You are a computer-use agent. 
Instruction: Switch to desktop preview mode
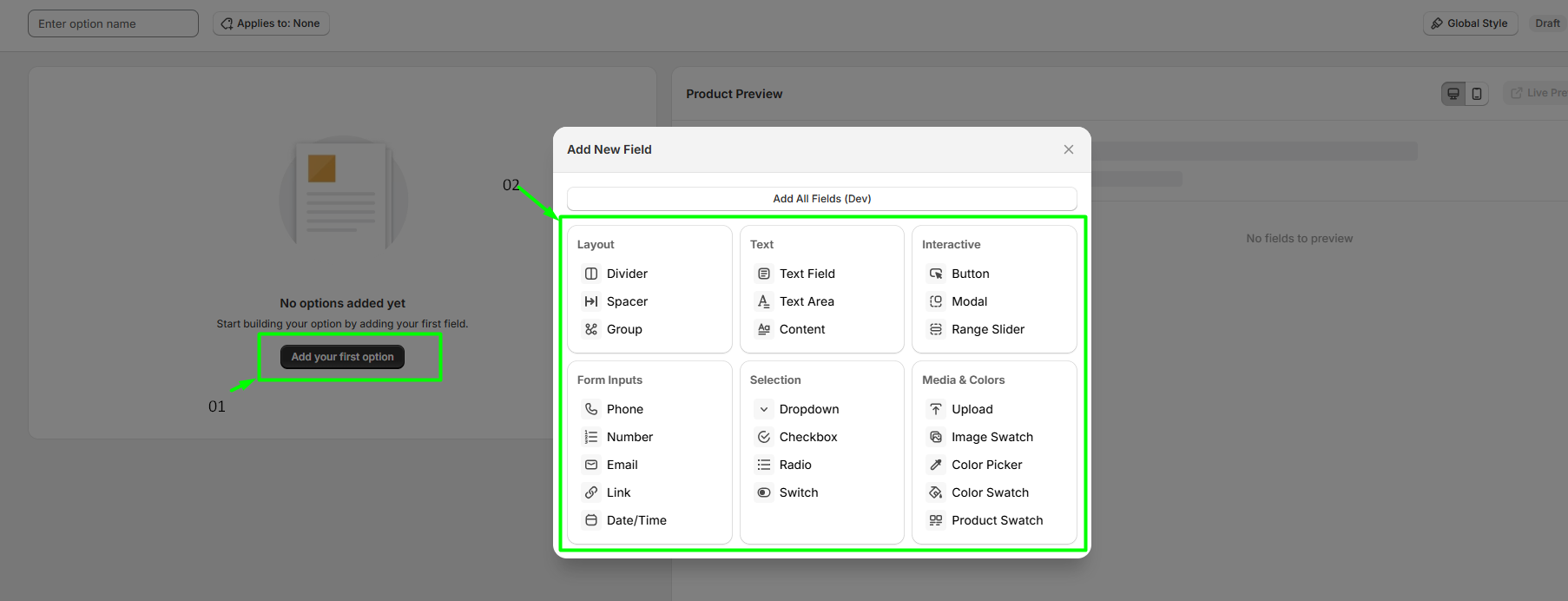pyautogui.click(x=1453, y=94)
